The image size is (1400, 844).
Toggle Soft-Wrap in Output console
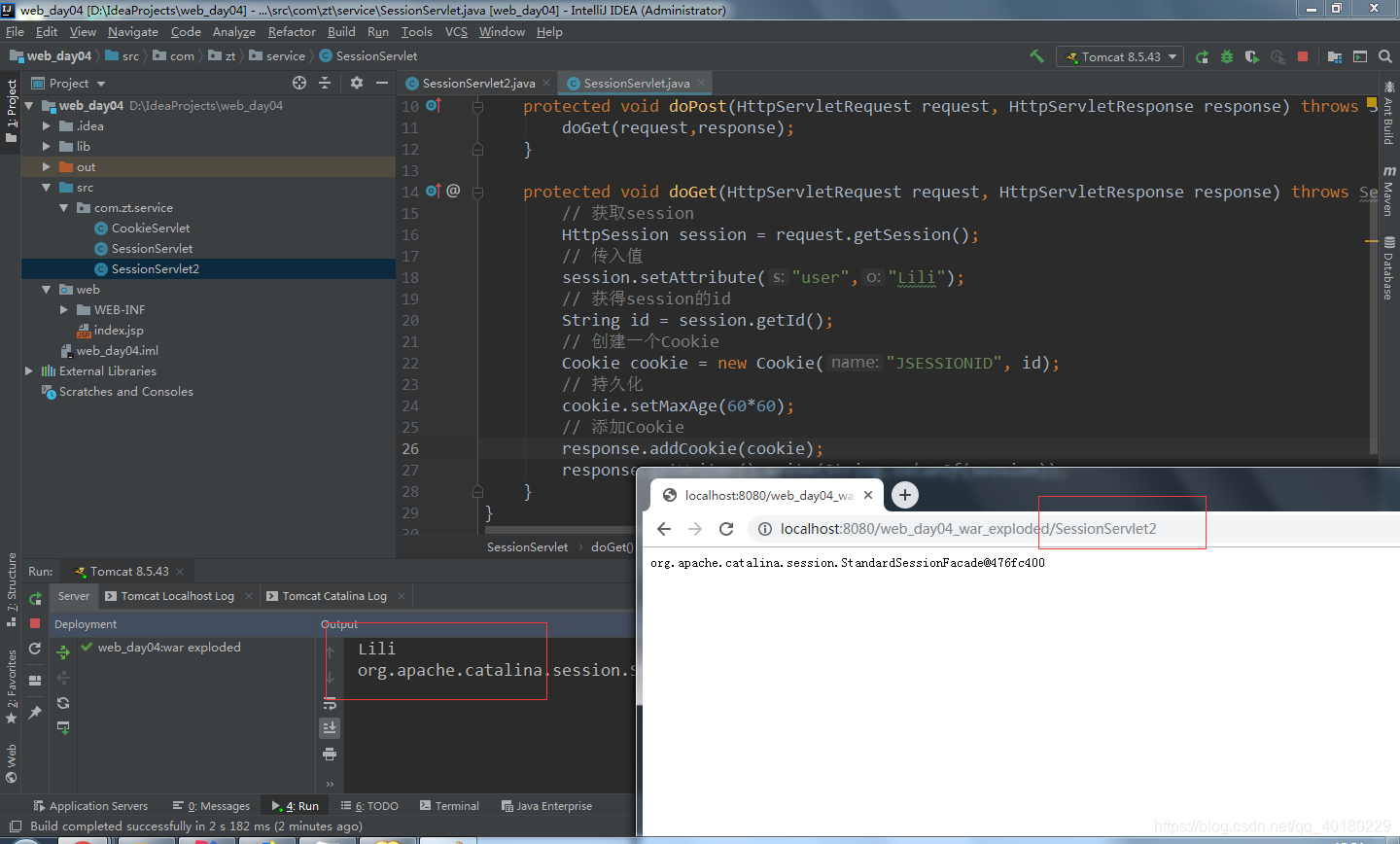click(x=330, y=703)
